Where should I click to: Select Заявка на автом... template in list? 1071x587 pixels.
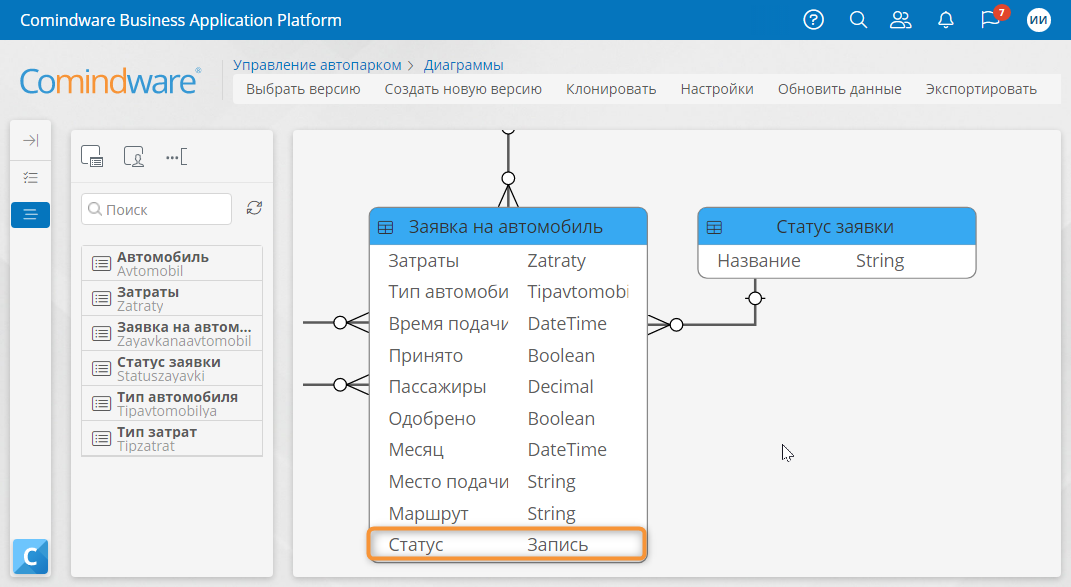[x=172, y=333]
